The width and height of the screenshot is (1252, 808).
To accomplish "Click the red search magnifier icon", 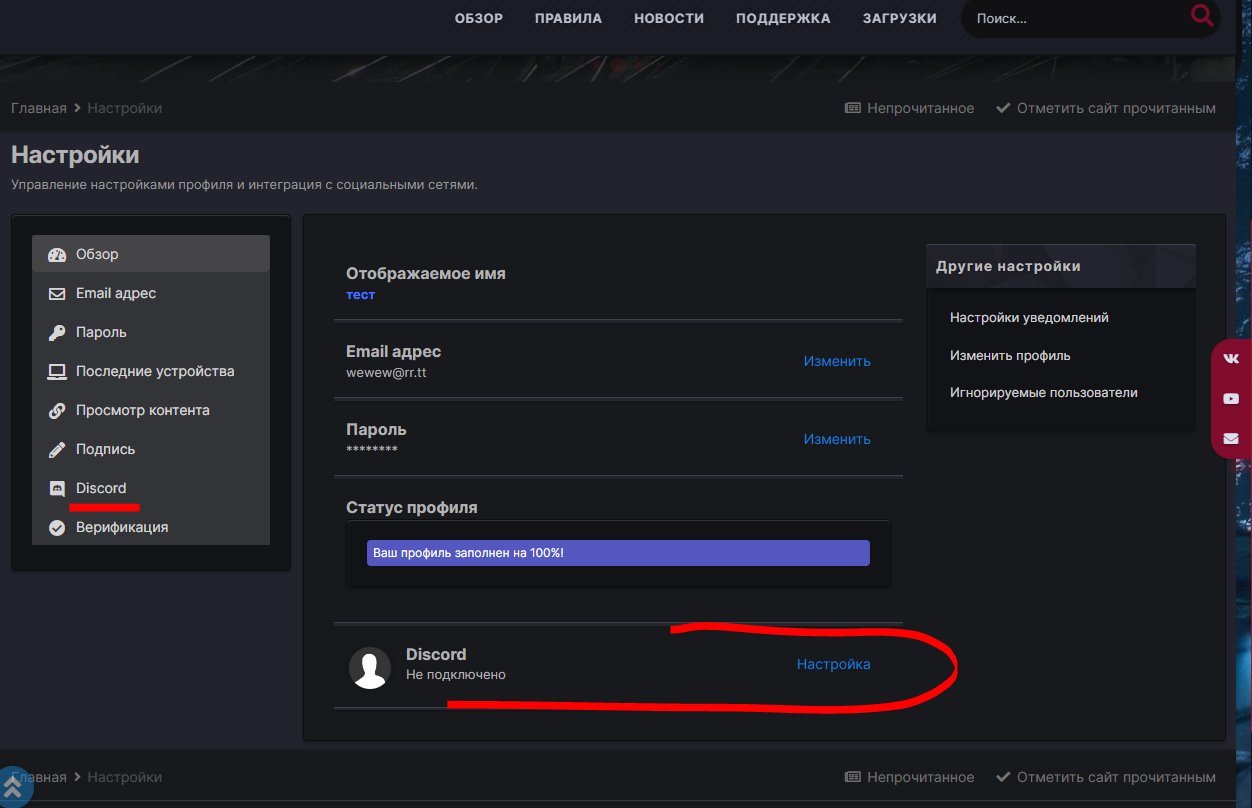I will click(x=1201, y=16).
